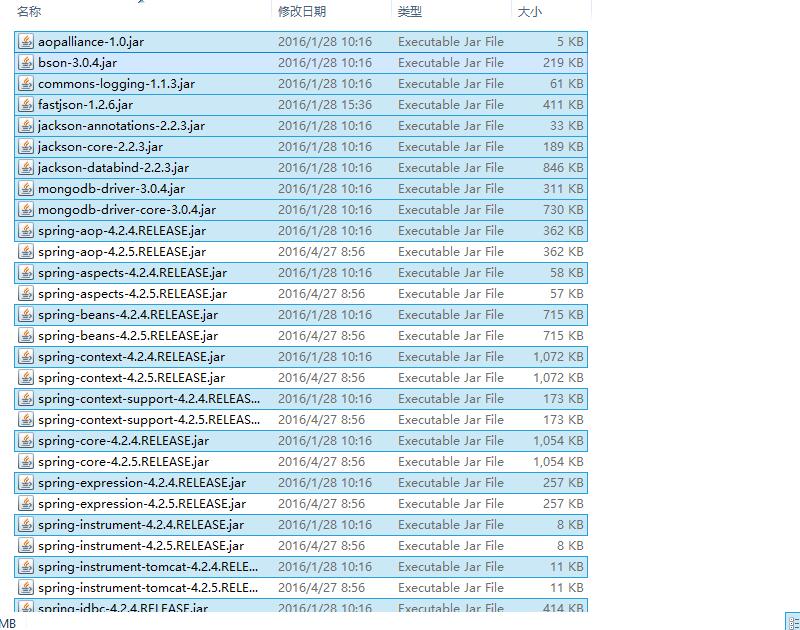Click the jar icon of bson-3.0.4.jar
Image resolution: width=800 pixels, height=630 pixels.
(x=26, y=63)
